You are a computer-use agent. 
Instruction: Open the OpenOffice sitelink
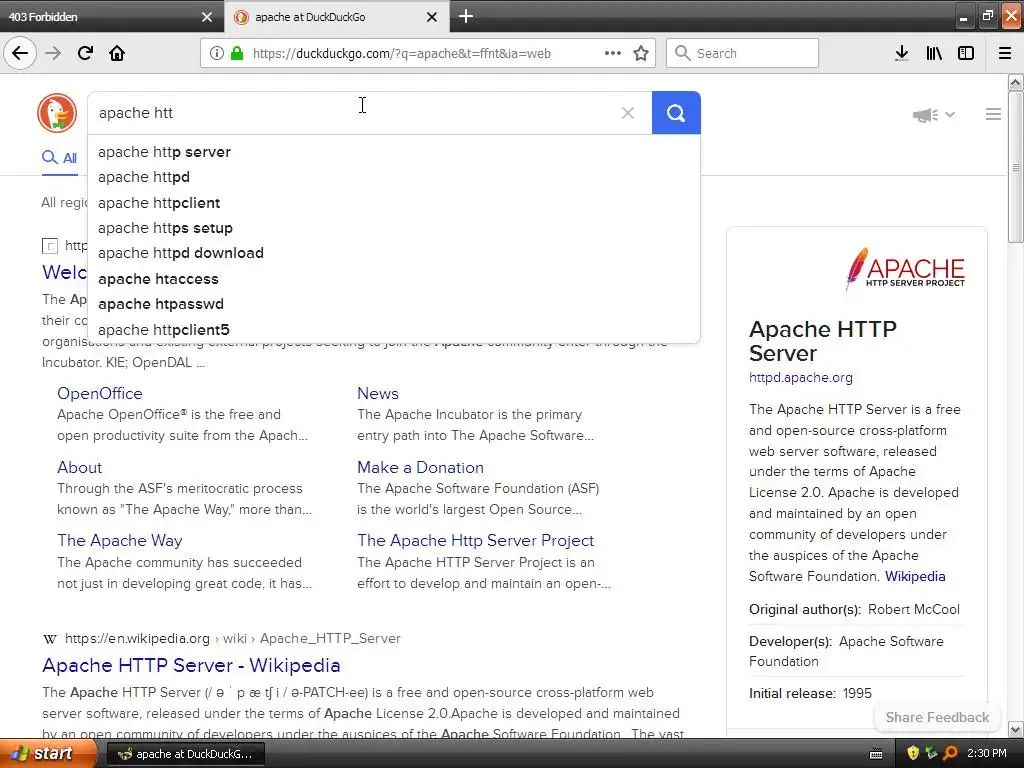(99, 393)
